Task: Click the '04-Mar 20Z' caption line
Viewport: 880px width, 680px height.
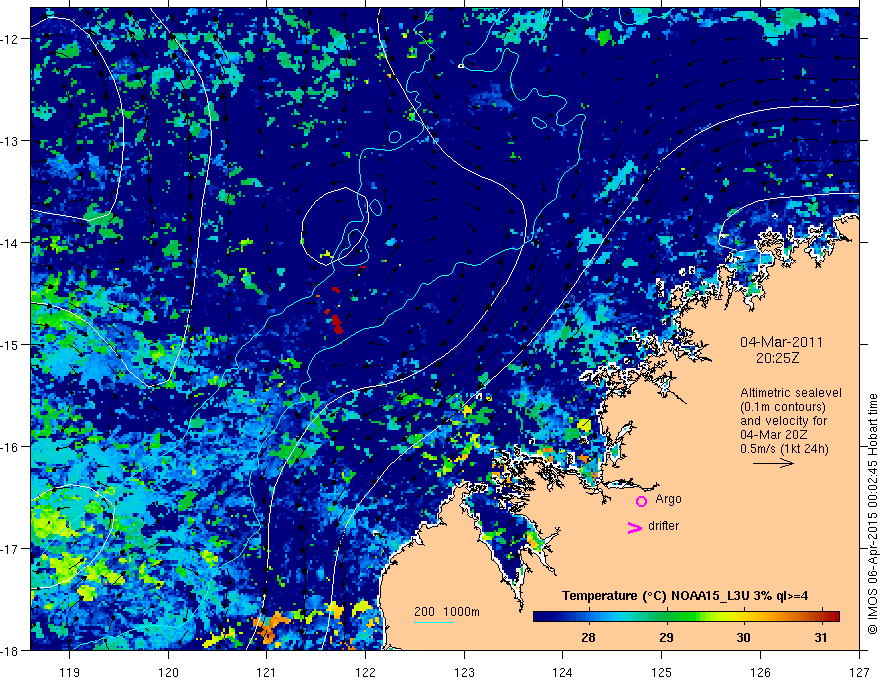Action: [775, 435]
